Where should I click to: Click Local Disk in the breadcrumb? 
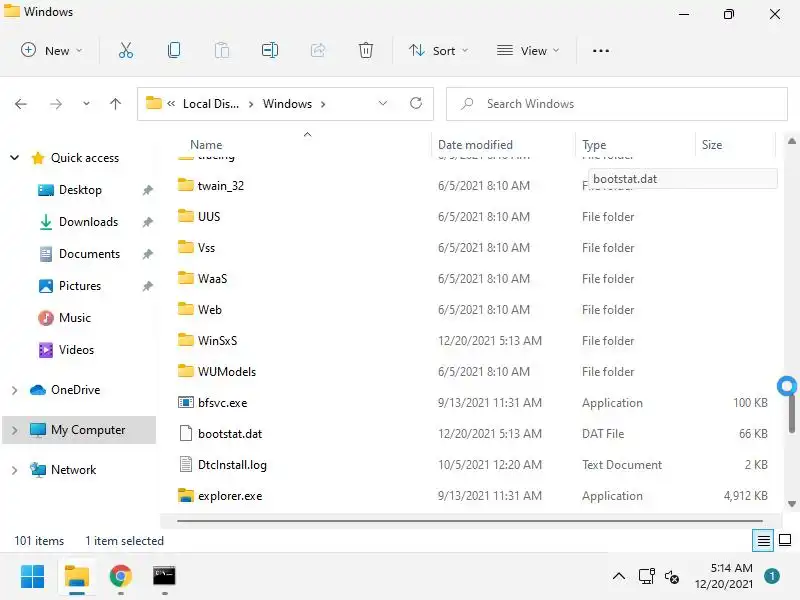pyautogui.click(x=211, y=104)
